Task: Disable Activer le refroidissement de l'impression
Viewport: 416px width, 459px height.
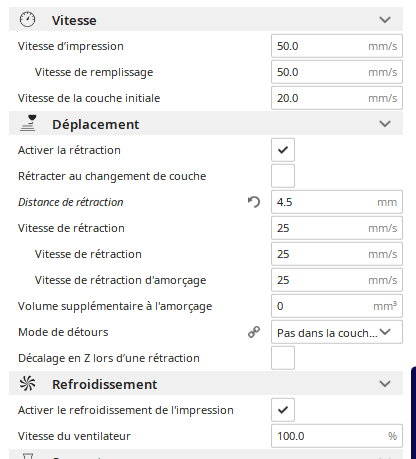Action: click(x=283, y=410)
